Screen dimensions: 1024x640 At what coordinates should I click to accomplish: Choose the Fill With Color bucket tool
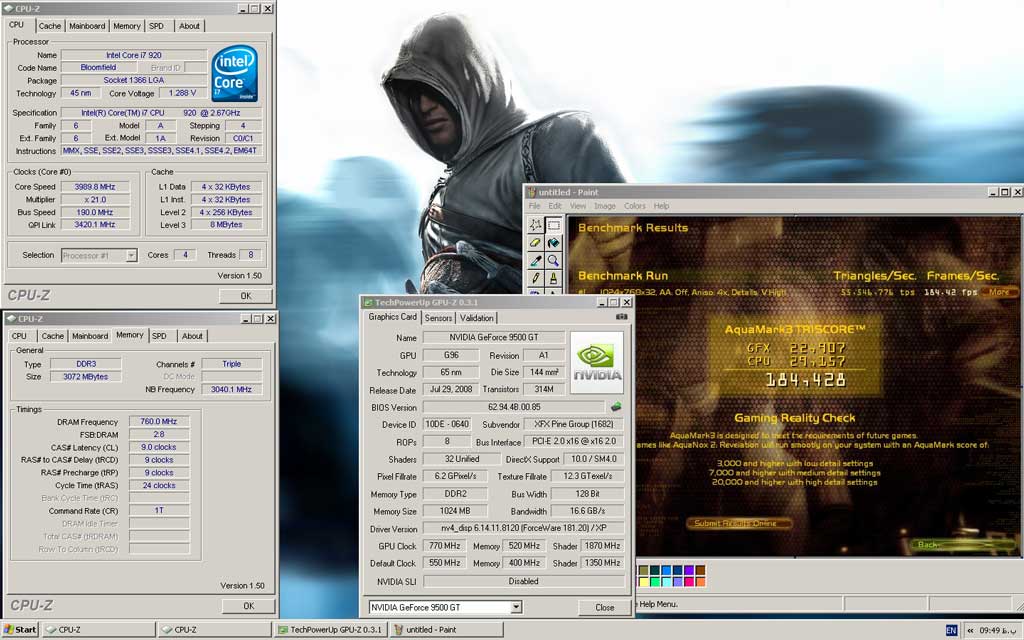(x=553, y=242)
